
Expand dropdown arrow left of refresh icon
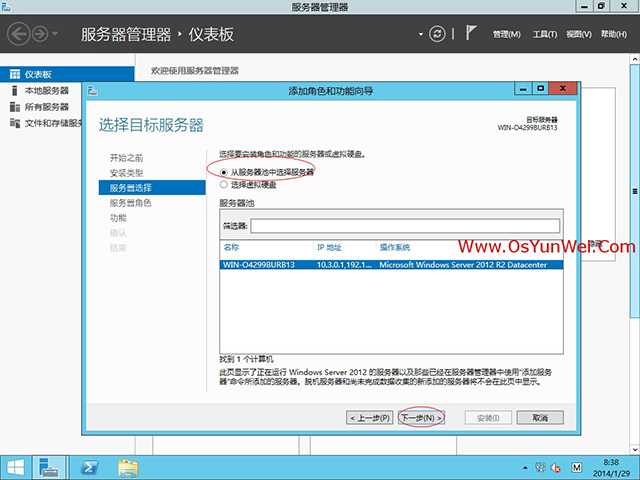[421, 35]
